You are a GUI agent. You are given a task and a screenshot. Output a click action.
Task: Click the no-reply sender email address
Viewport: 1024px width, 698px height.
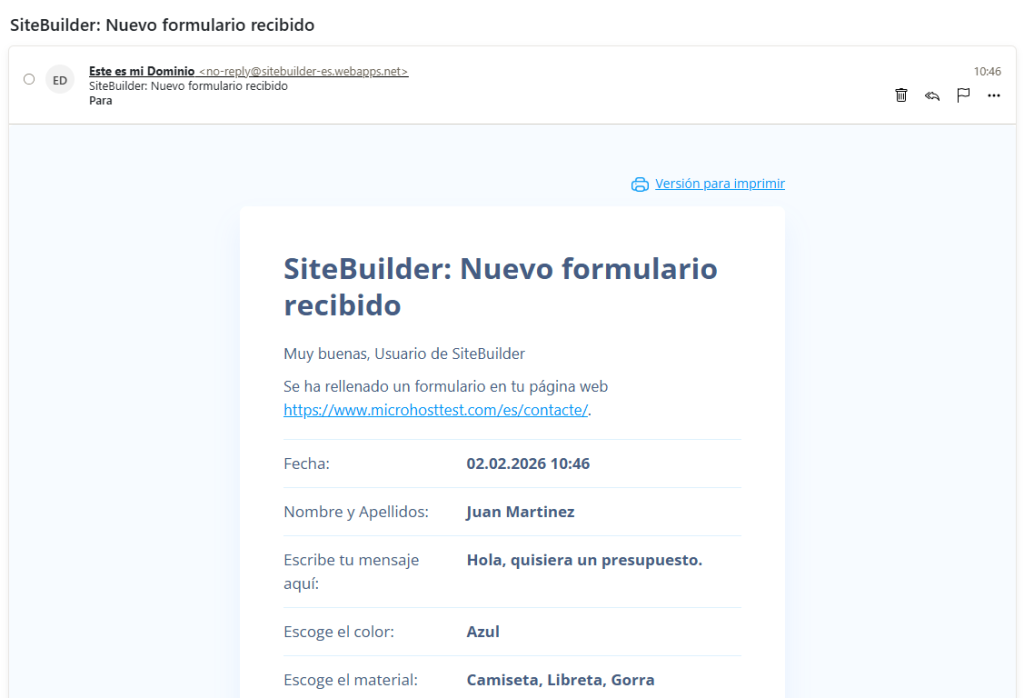pyautogui.click(x=303, y=72)
